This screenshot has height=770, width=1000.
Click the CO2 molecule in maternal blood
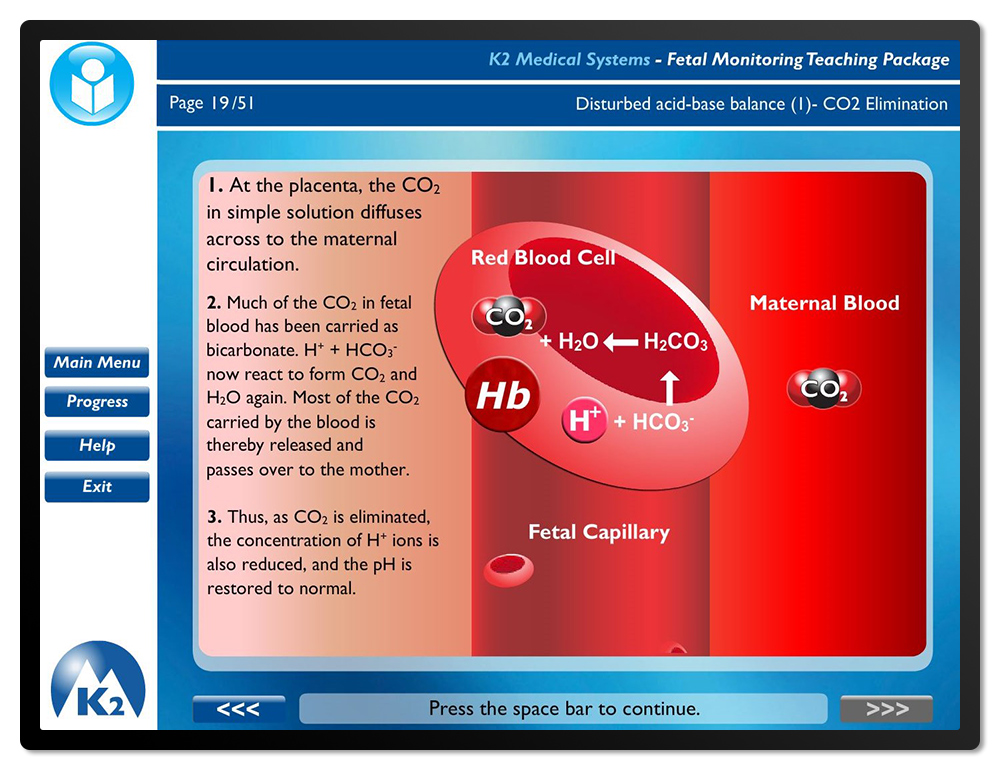point(824,390)
